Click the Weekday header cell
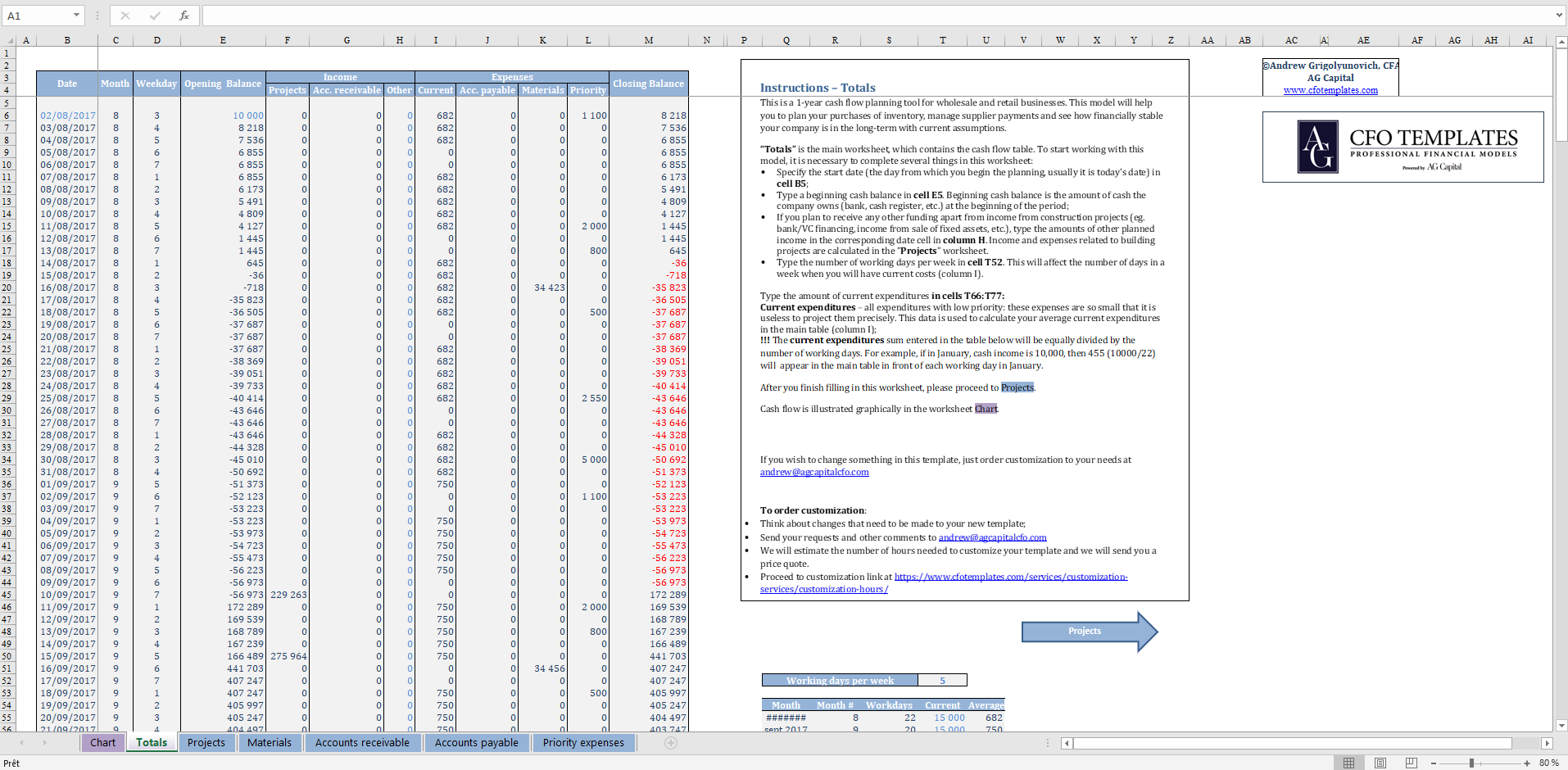The width and height of the screenshot is (1568, 770). click(x=156, y=84)
